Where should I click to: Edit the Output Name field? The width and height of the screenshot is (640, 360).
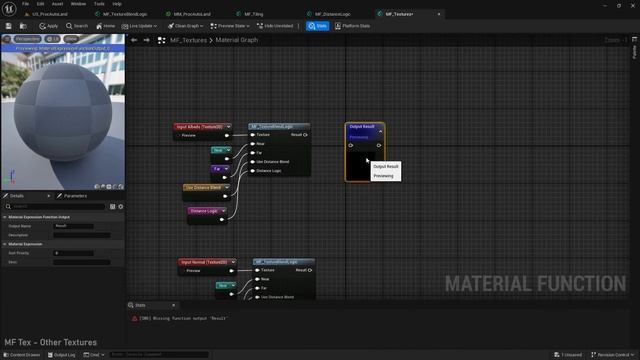(73, 226)
